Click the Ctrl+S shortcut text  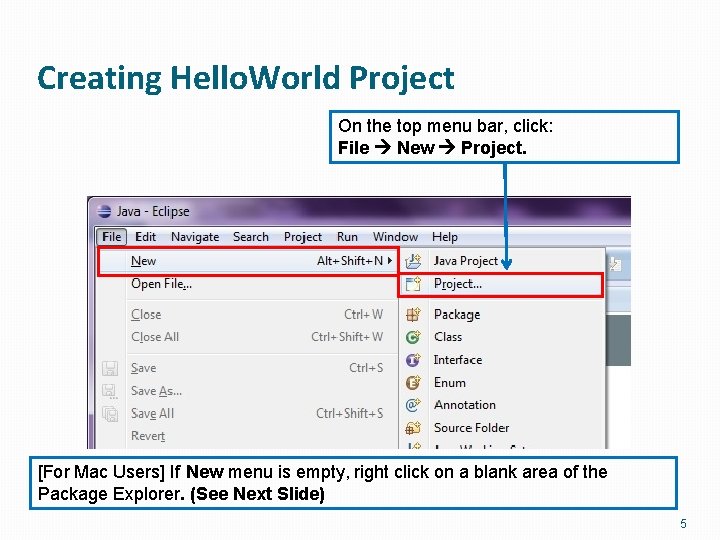[366, 368]
